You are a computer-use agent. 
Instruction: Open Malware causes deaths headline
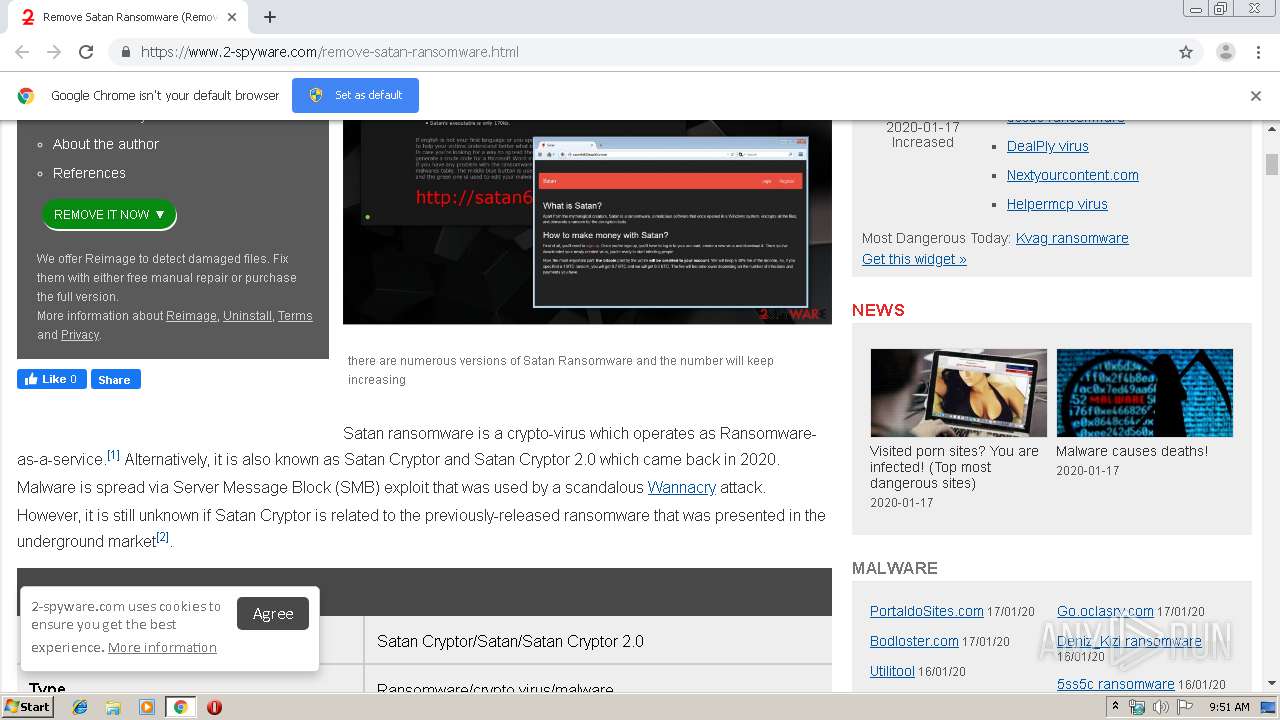tap(1132, 451)
